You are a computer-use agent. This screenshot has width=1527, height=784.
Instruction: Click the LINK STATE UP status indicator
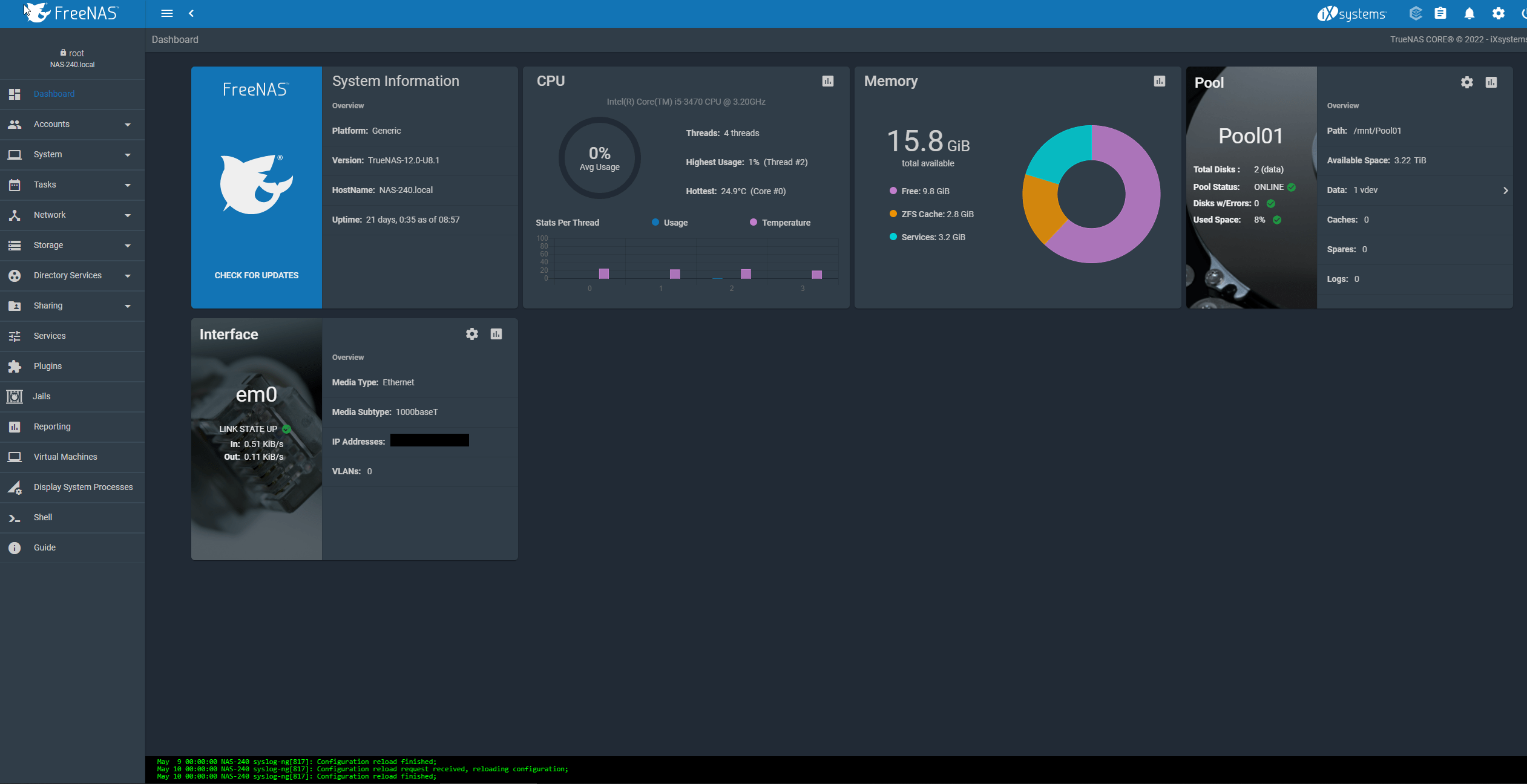(286, 429)
